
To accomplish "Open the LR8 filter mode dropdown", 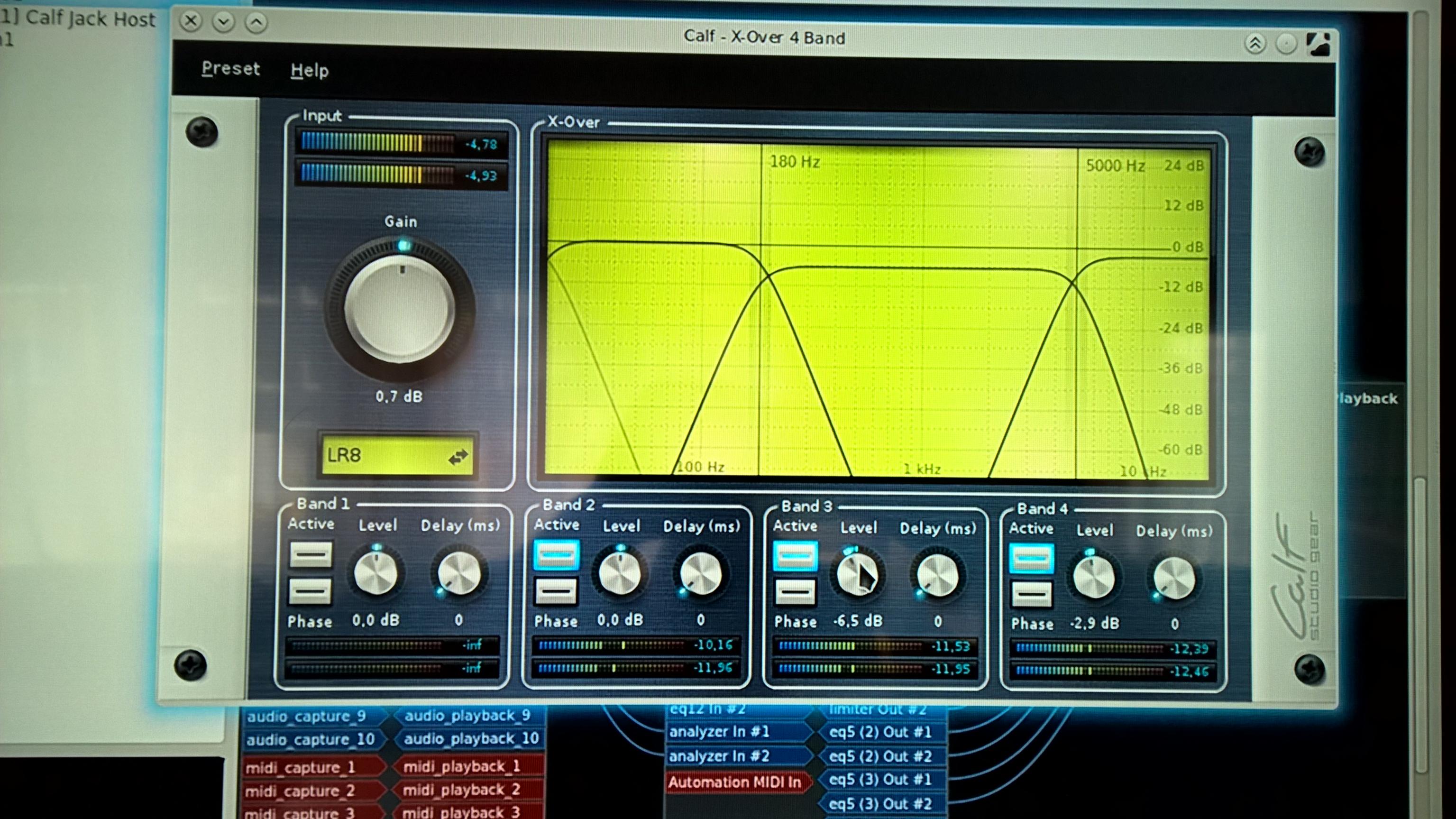I will pos(397,456).
